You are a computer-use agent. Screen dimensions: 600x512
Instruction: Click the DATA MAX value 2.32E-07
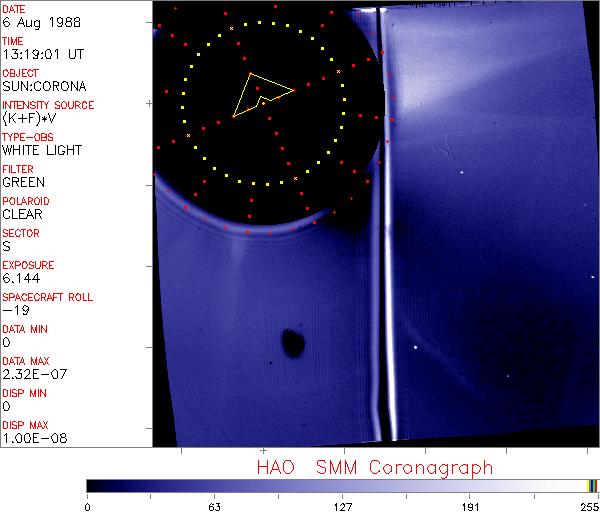[x=32, y=374]
